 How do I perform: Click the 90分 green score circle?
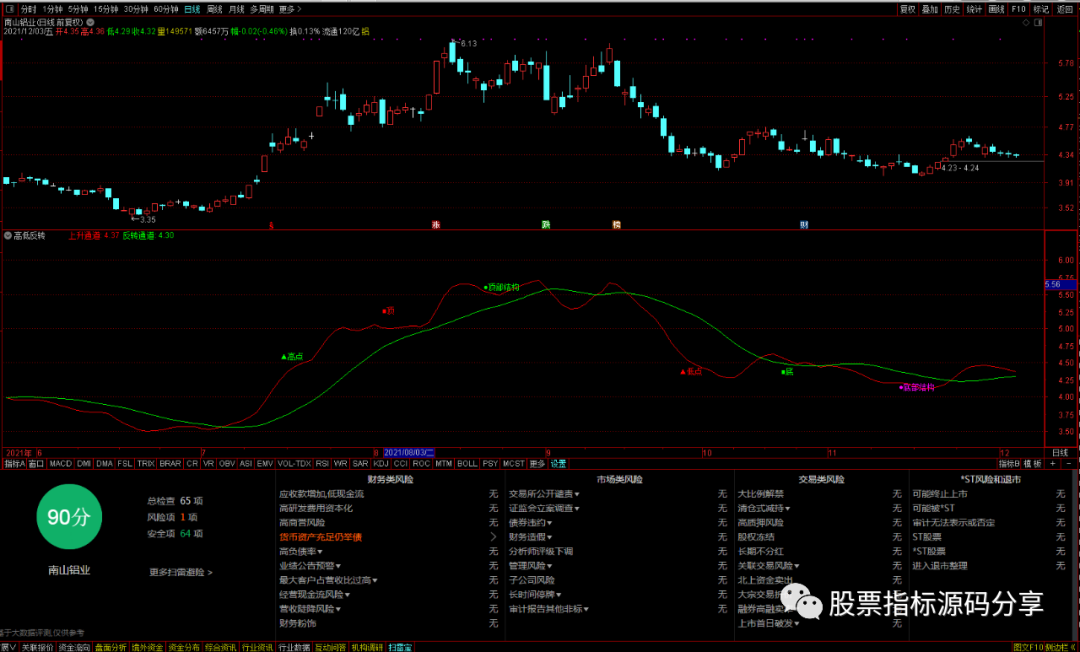pos(69,516)
